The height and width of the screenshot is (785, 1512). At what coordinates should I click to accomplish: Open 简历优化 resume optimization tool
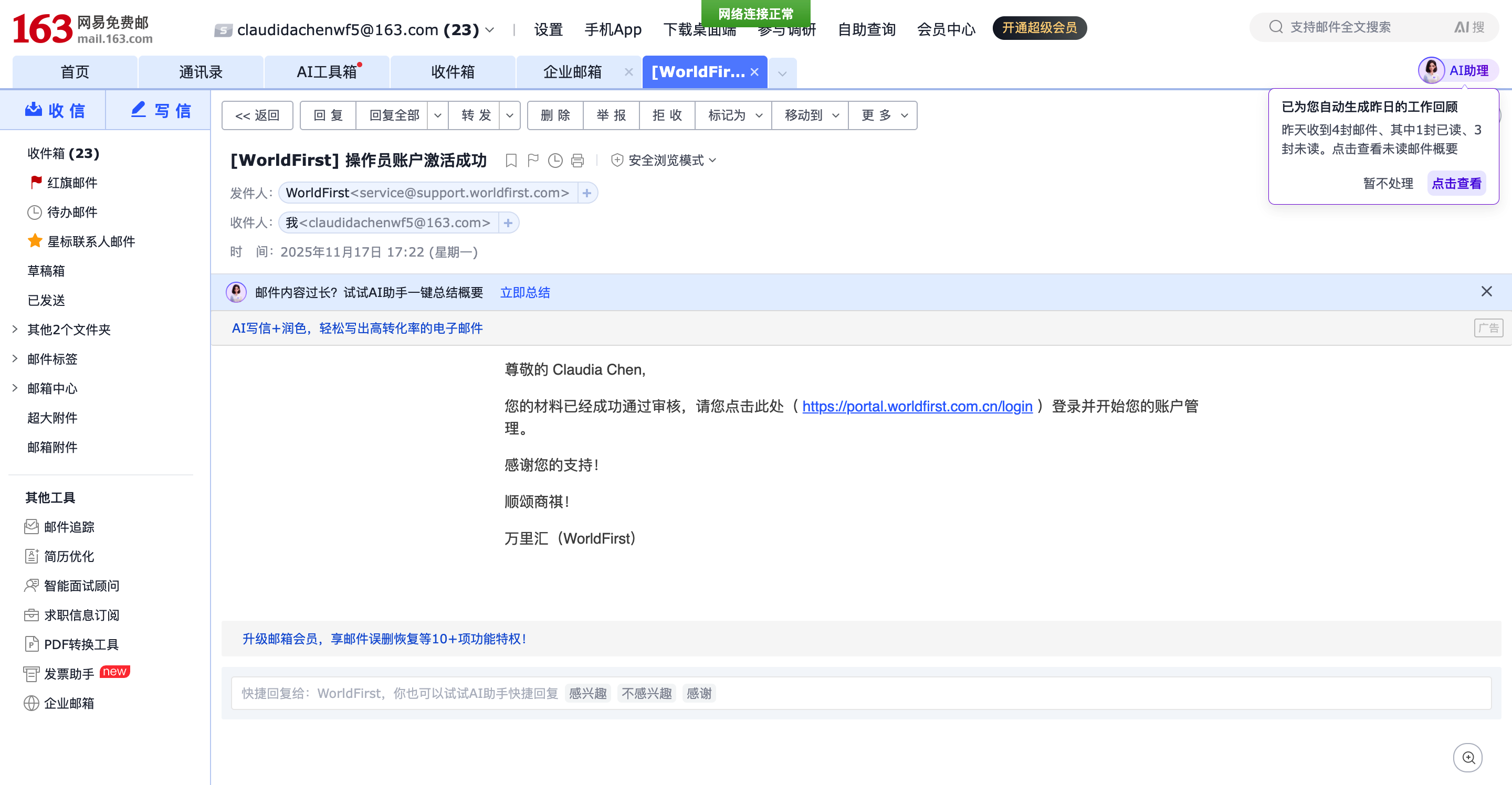click(x=59, y=556)
